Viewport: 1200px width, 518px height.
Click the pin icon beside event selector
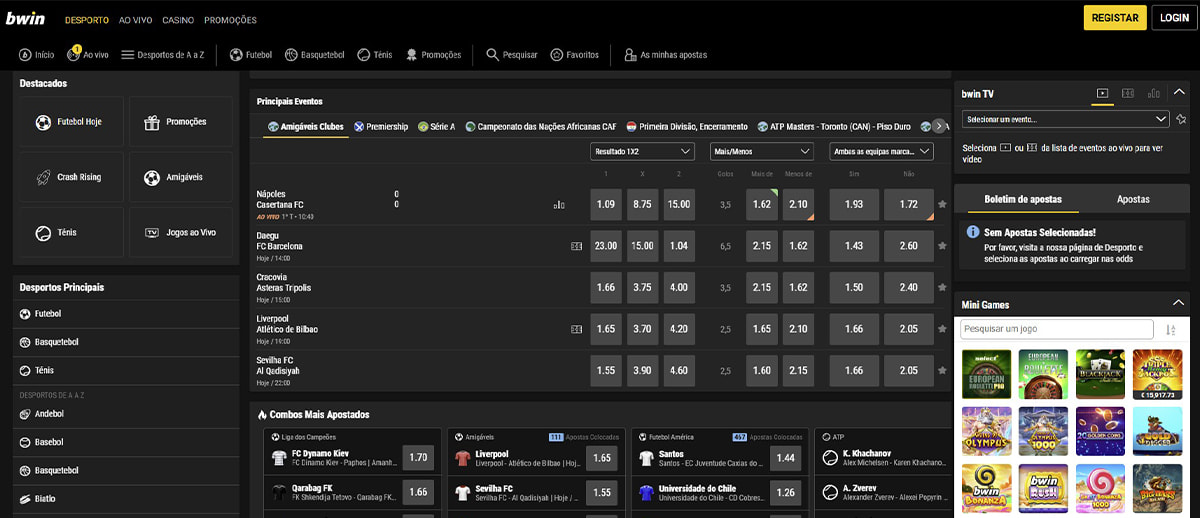pyautogui.click(x=1181, y=119)
